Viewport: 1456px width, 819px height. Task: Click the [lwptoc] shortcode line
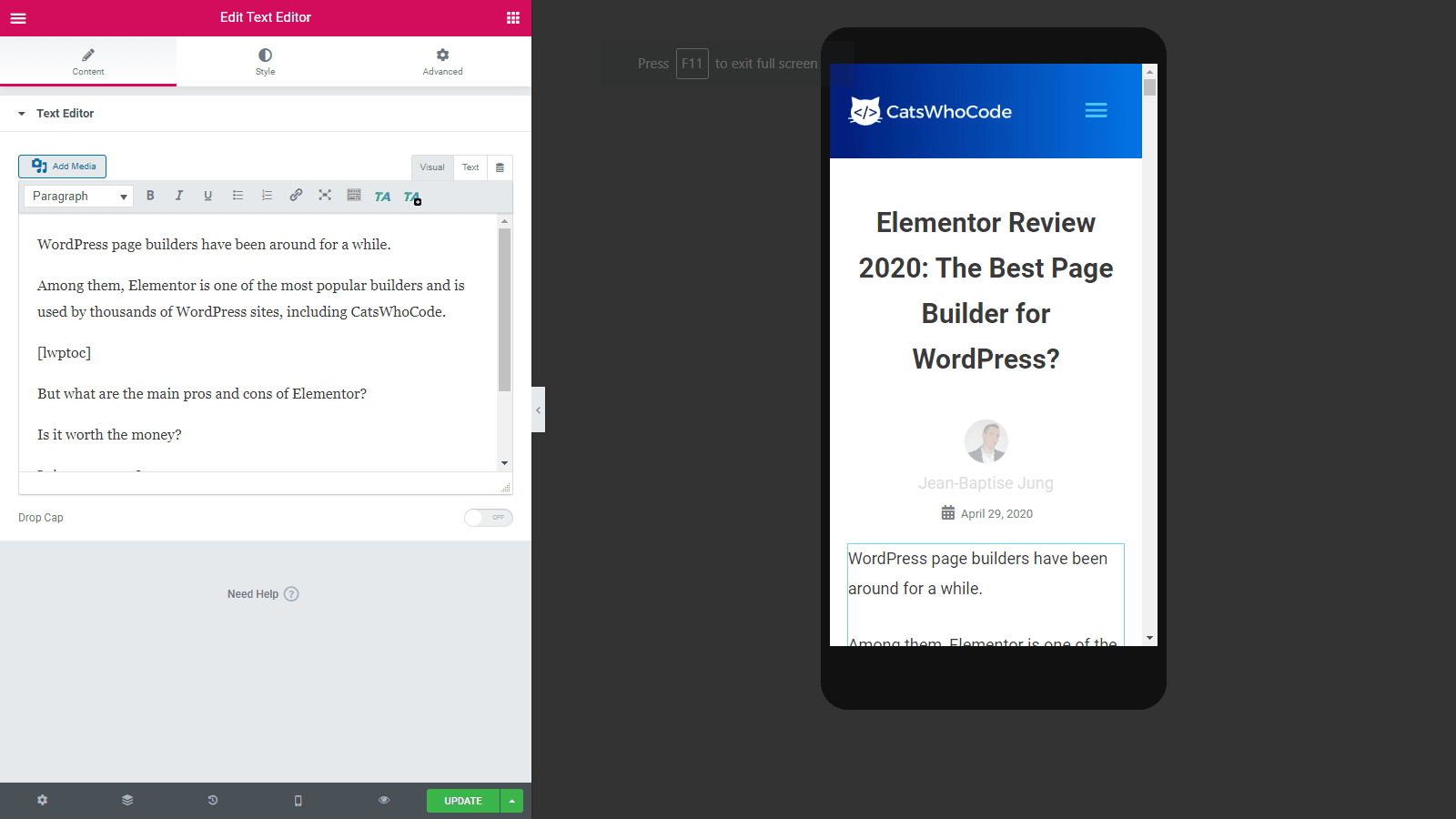coord(64,353)
